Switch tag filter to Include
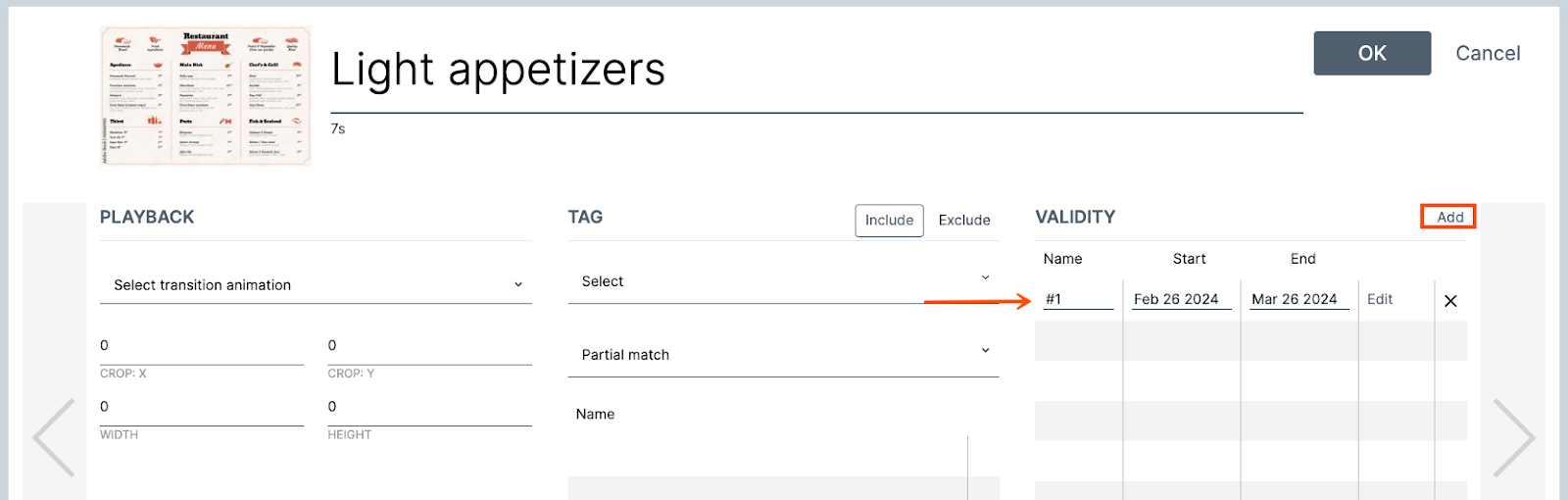 pos(889,221)
